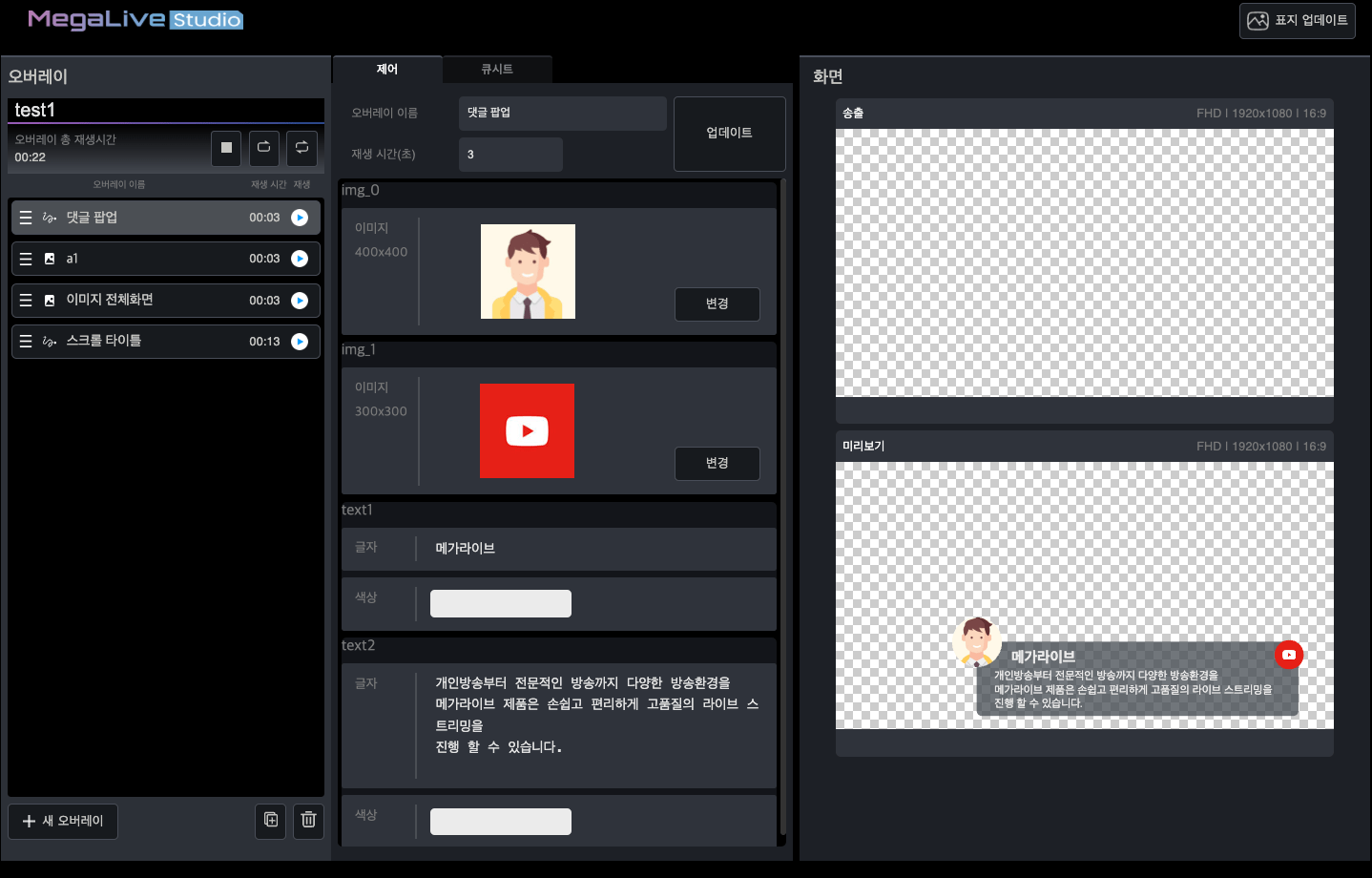
Task: Play the a1 image overlay
Action: (x=300, y=259)
